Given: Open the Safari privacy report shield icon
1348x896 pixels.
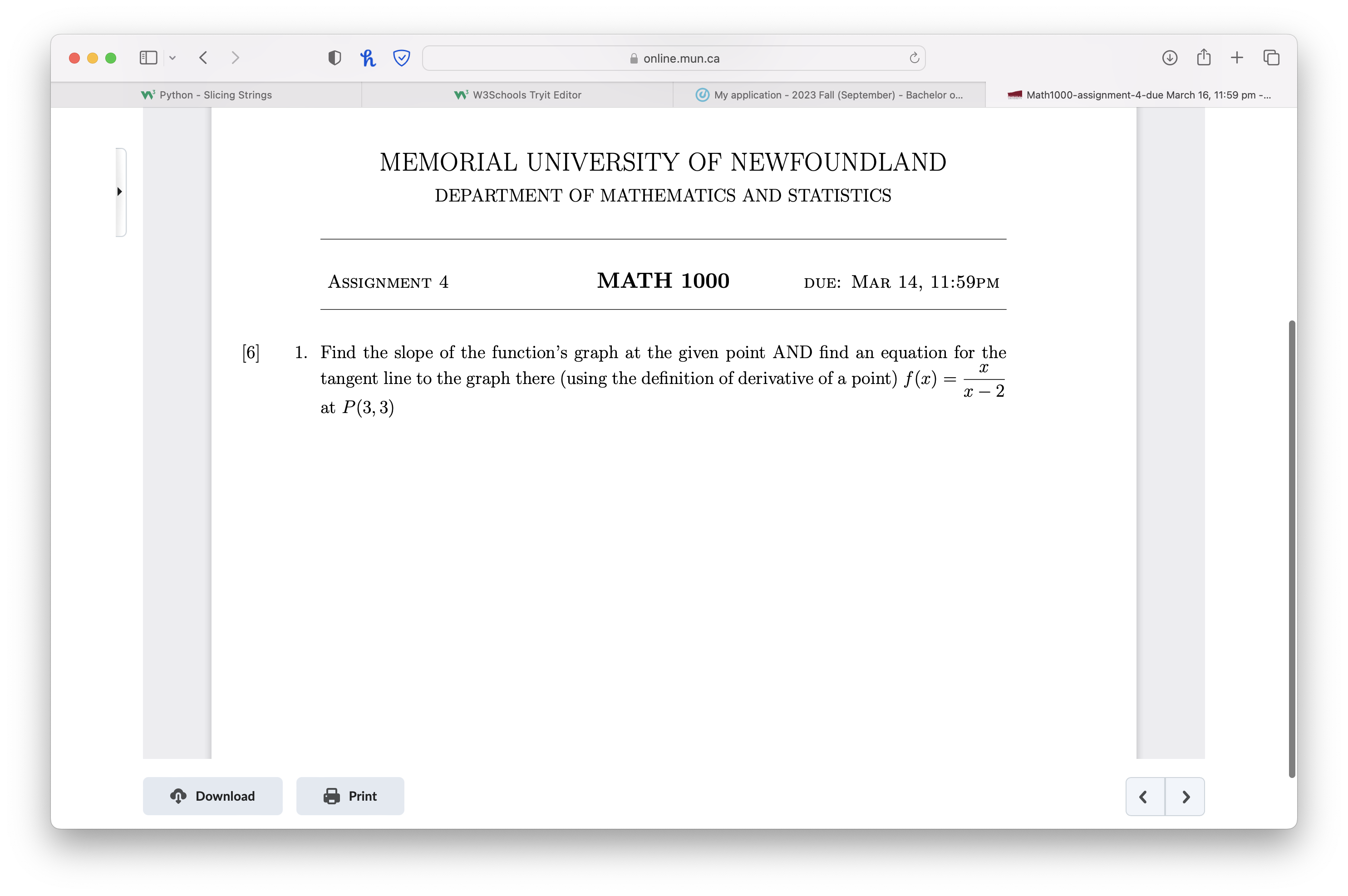Looking at the screenshot, I should coord(335,57).
